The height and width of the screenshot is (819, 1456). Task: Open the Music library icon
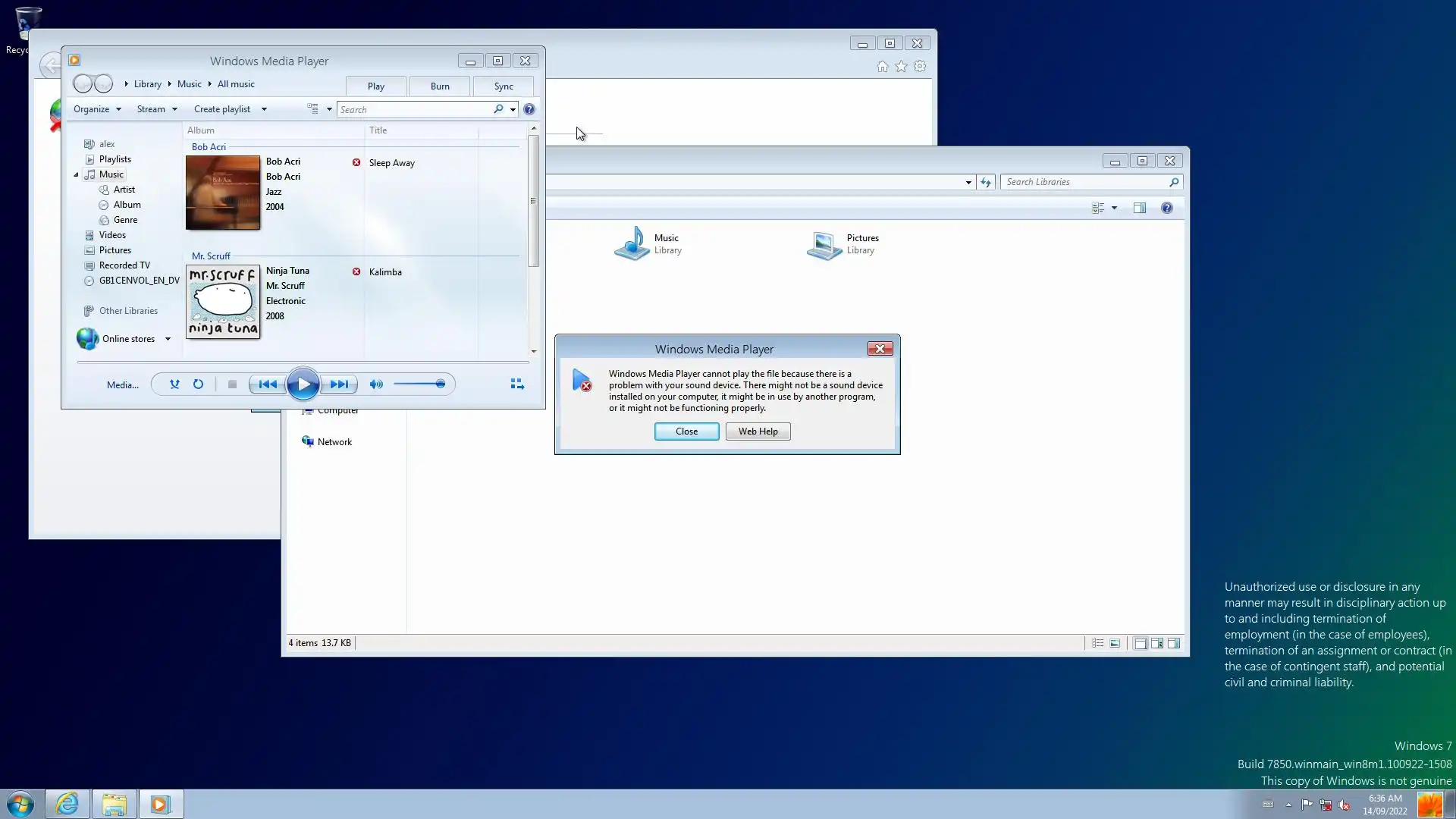click(631, 243)
